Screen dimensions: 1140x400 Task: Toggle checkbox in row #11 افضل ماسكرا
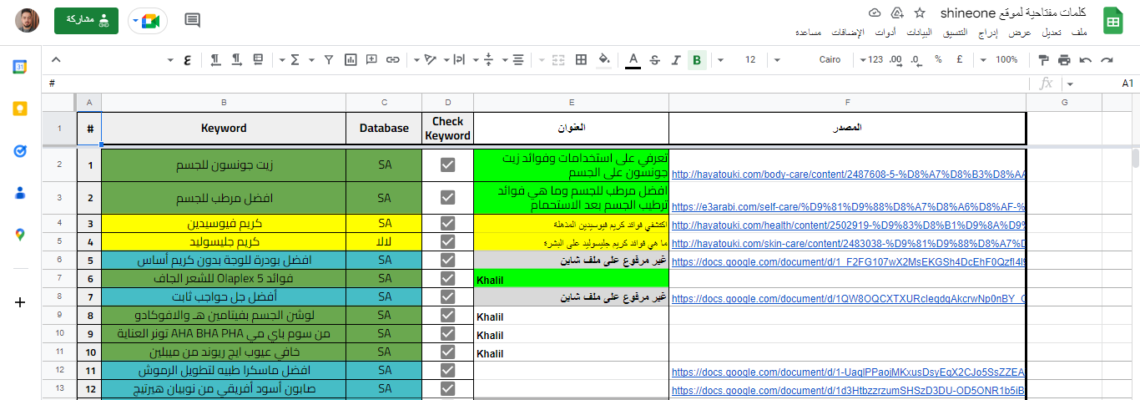coord(448,372)
